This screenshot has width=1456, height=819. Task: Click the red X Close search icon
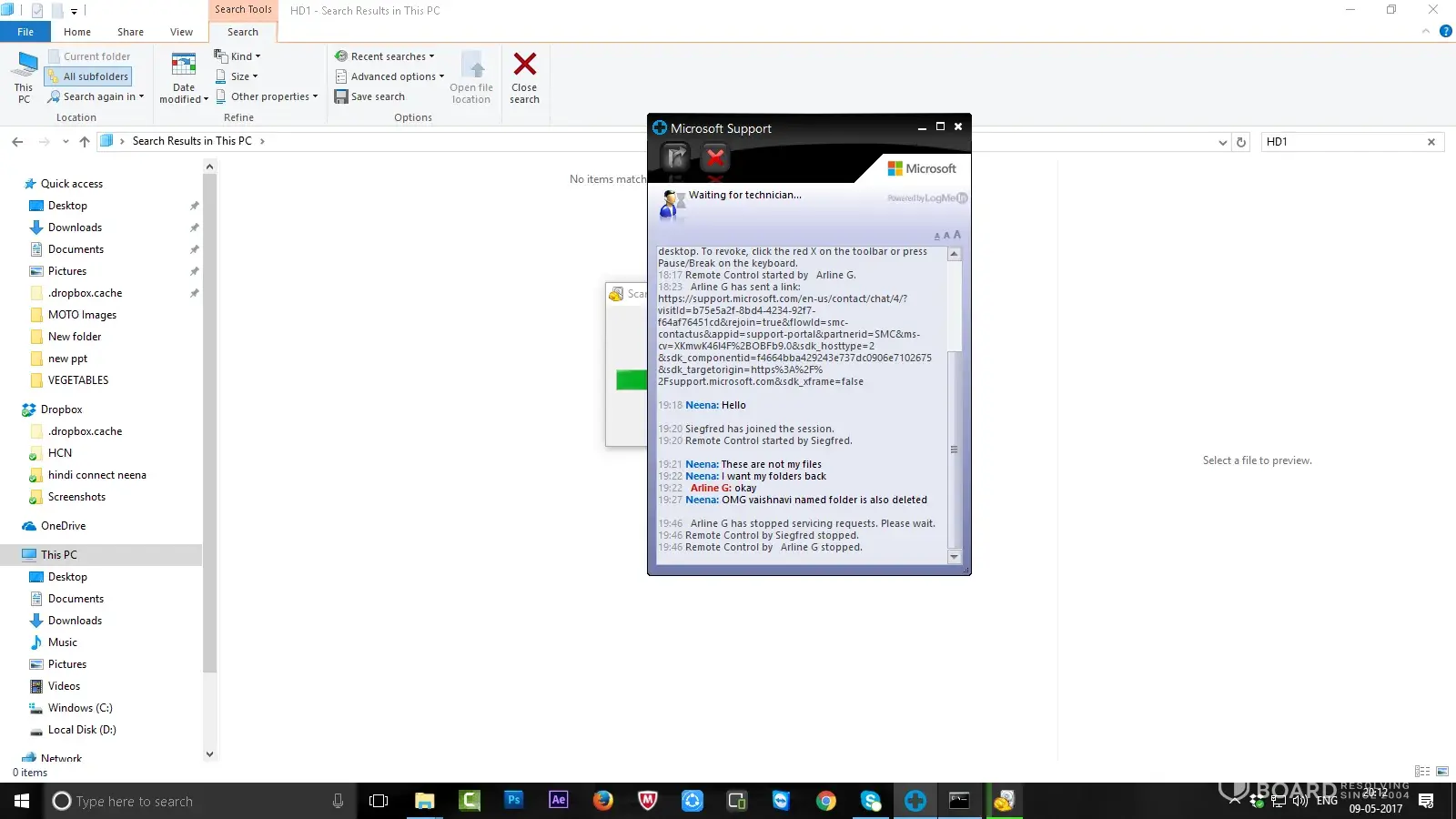tap(524, 65)
